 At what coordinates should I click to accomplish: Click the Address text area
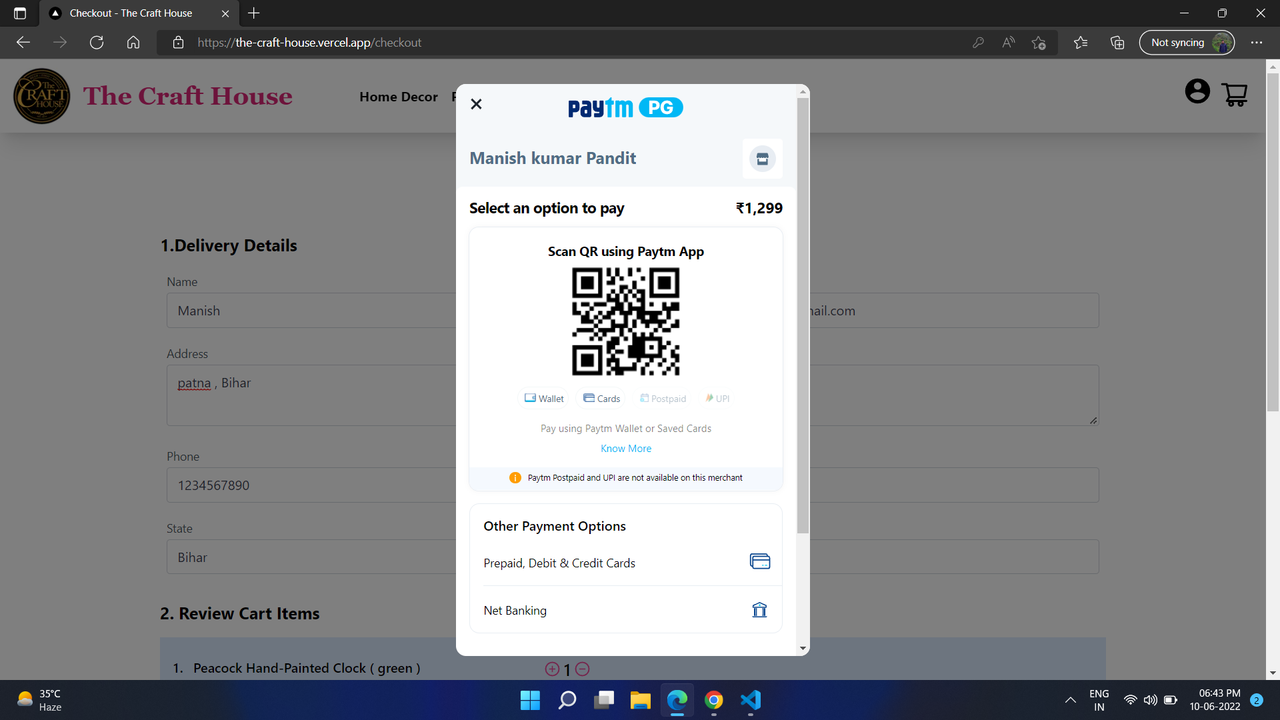coord(311,395)
